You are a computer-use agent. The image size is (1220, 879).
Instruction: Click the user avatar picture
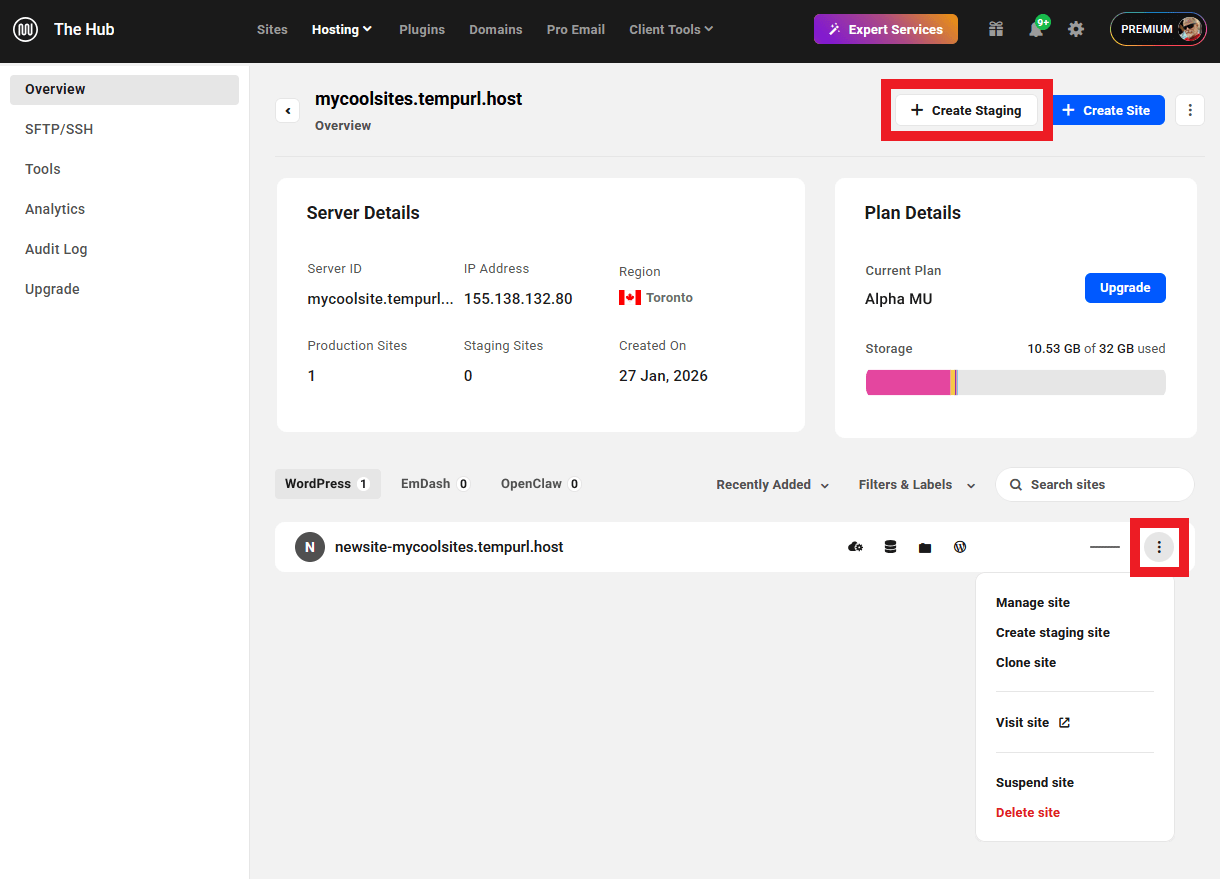(1191, 29)
